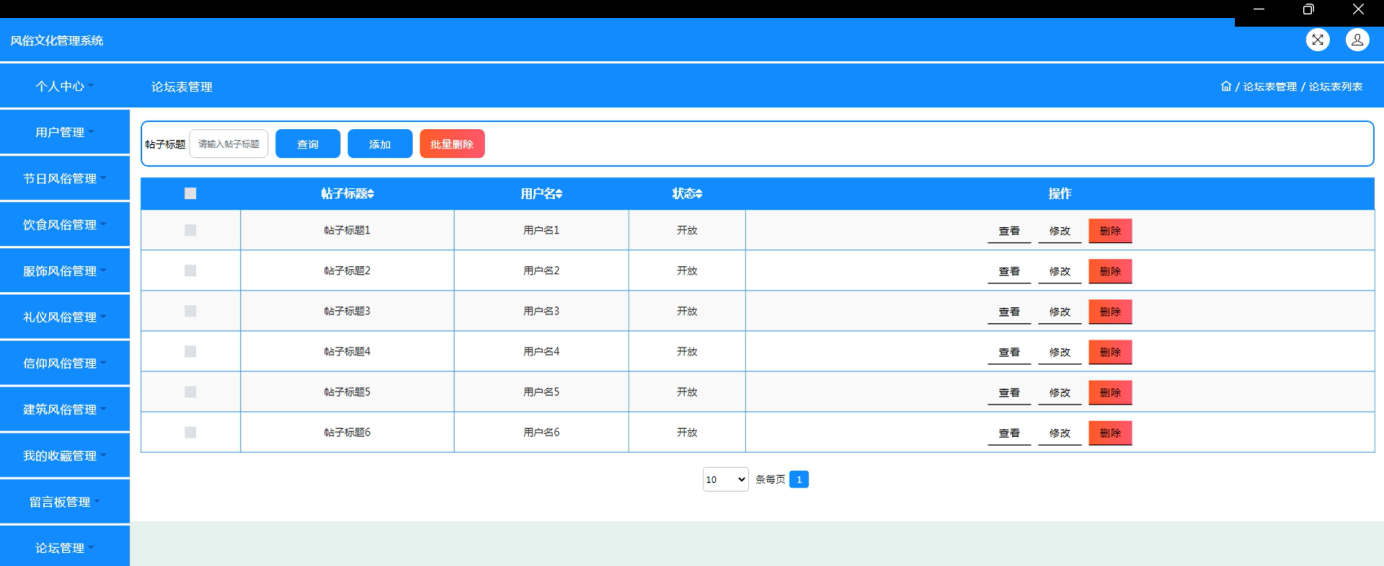The image size is (1384, 566).
Task: Toggle the select-all checkbox in table header
Action: coord(190,194)
